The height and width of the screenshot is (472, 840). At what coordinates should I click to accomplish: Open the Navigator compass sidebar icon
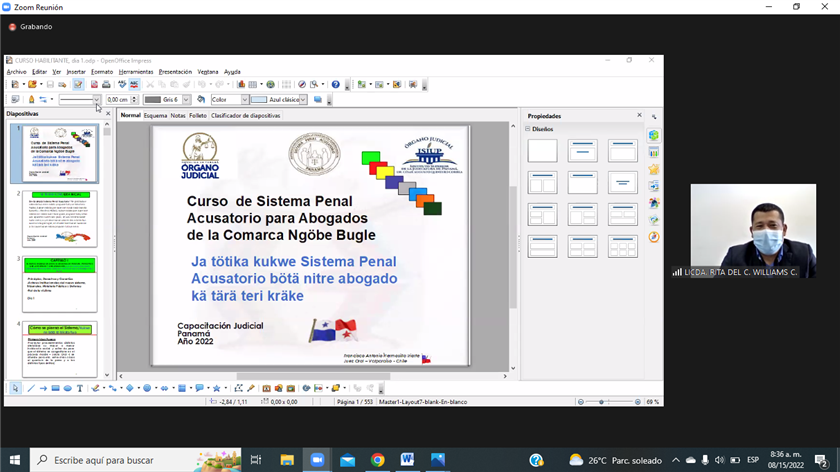point(654,237)
